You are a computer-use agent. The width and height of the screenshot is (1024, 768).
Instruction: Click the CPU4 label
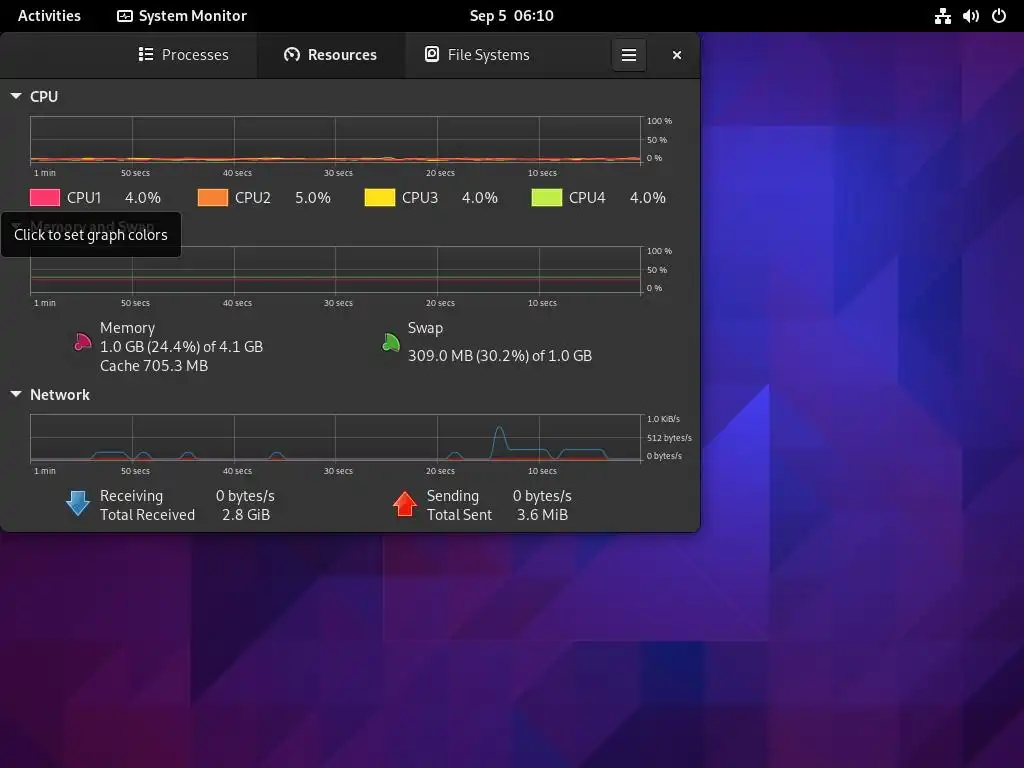[x=586, y=197]
